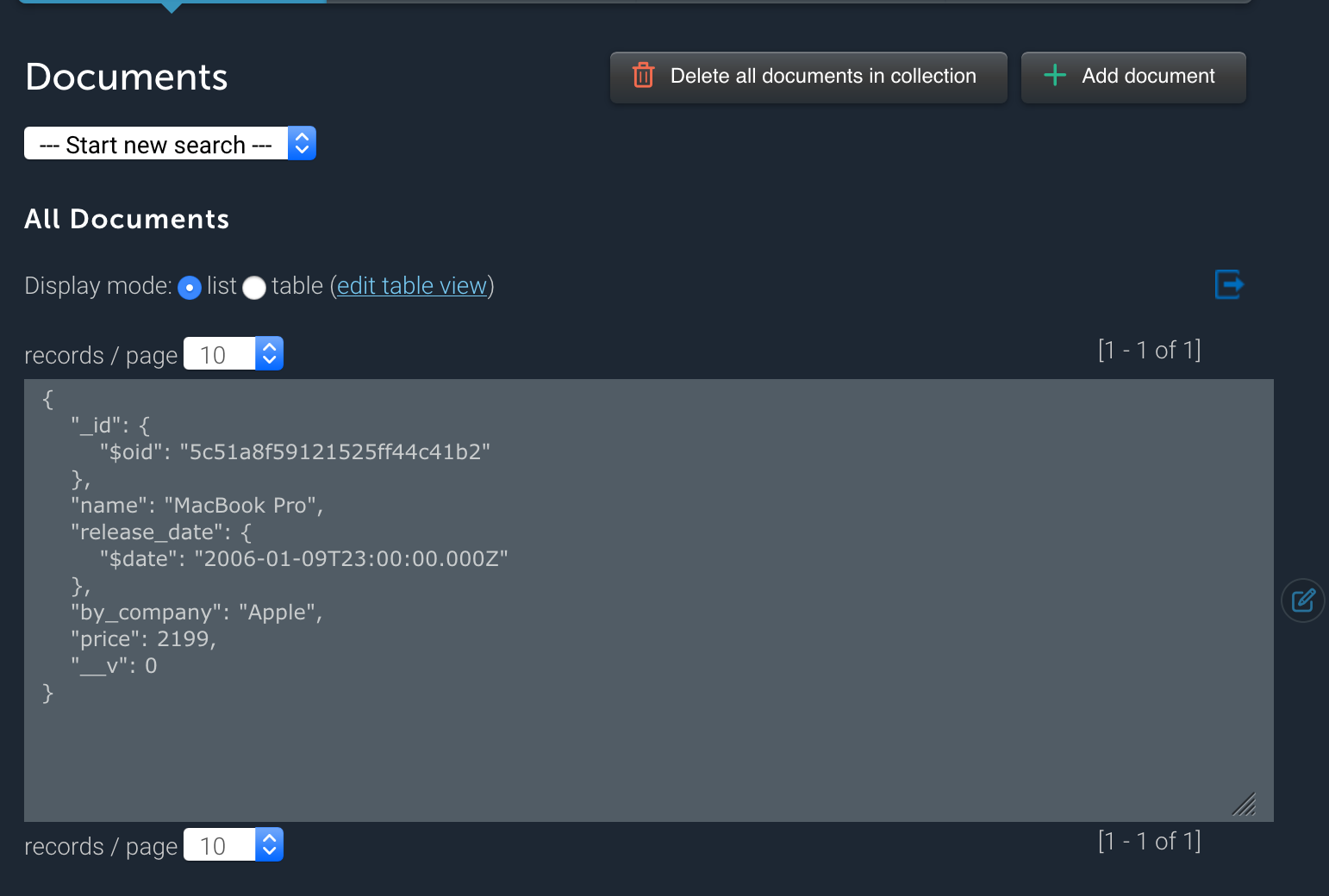Click the "__v": 0 line
Viewport: 1329px width, 896px height.
coord(115,666)
